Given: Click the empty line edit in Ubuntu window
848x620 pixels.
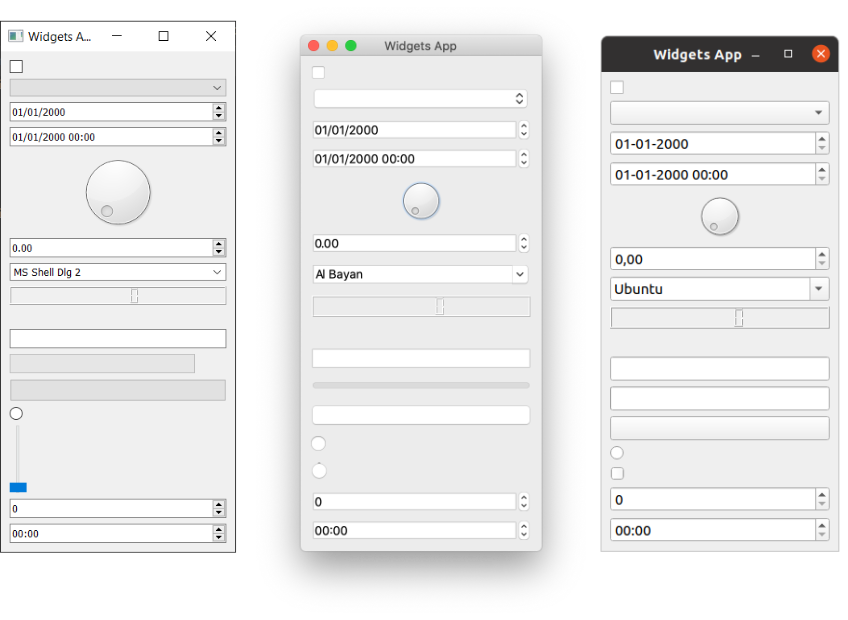Looking at the screenshot, I should 719,368.
